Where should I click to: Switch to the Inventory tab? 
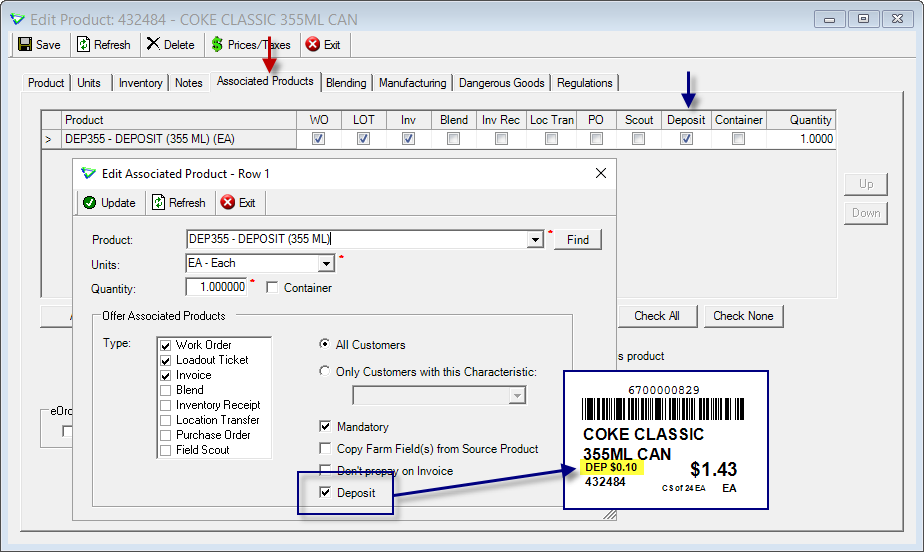pos(140,83)
